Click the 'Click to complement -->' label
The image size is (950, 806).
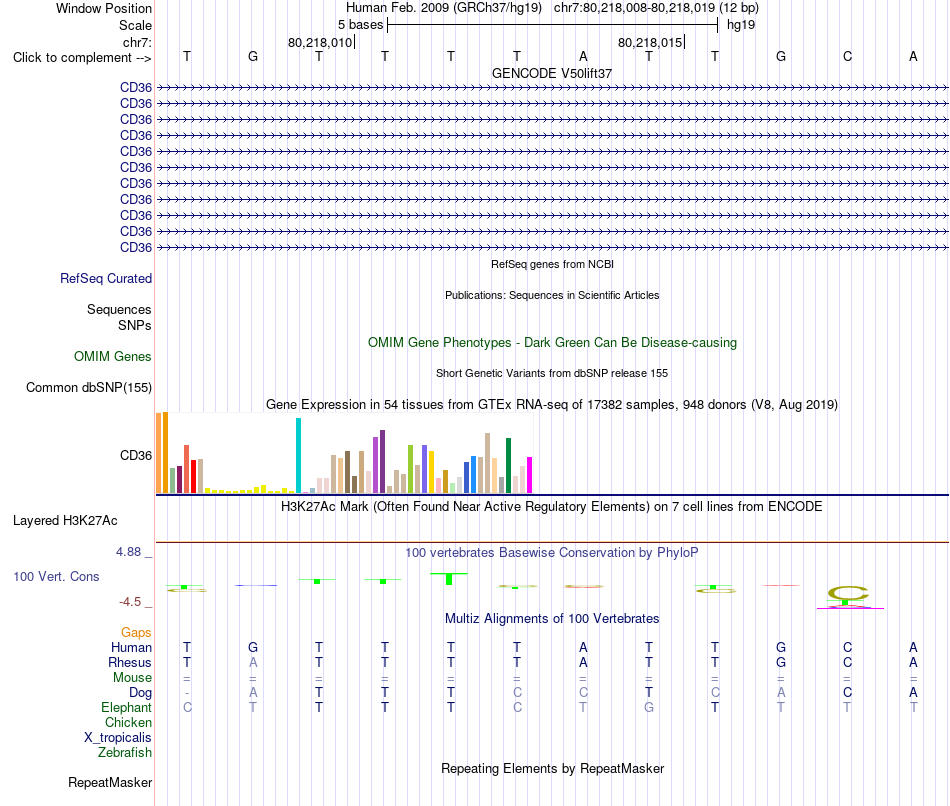82,58
